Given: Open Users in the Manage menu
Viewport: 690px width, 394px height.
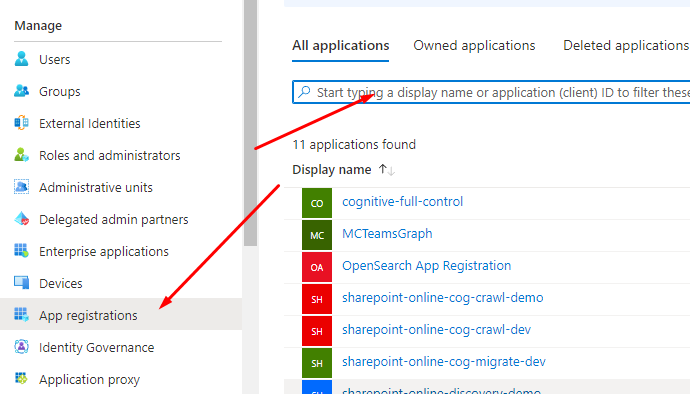Looking at the screenshot, I should (x=55, y=59).
